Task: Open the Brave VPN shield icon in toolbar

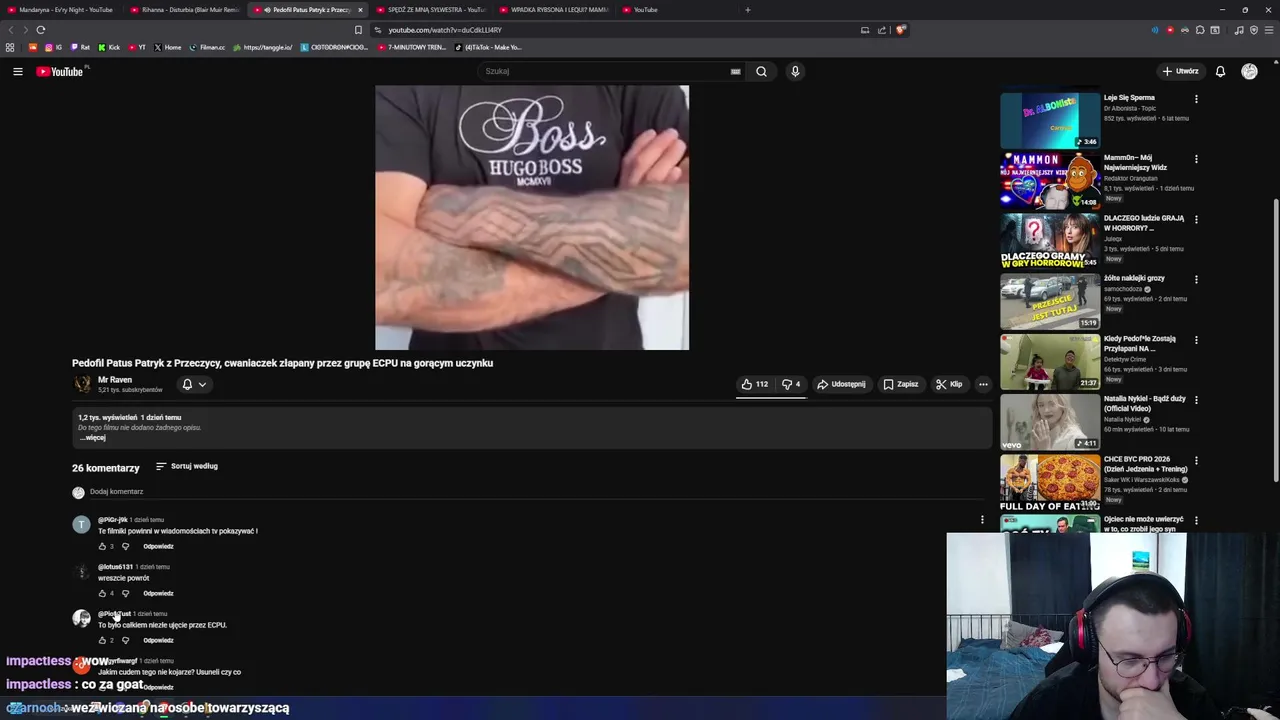Action: 1254,30
